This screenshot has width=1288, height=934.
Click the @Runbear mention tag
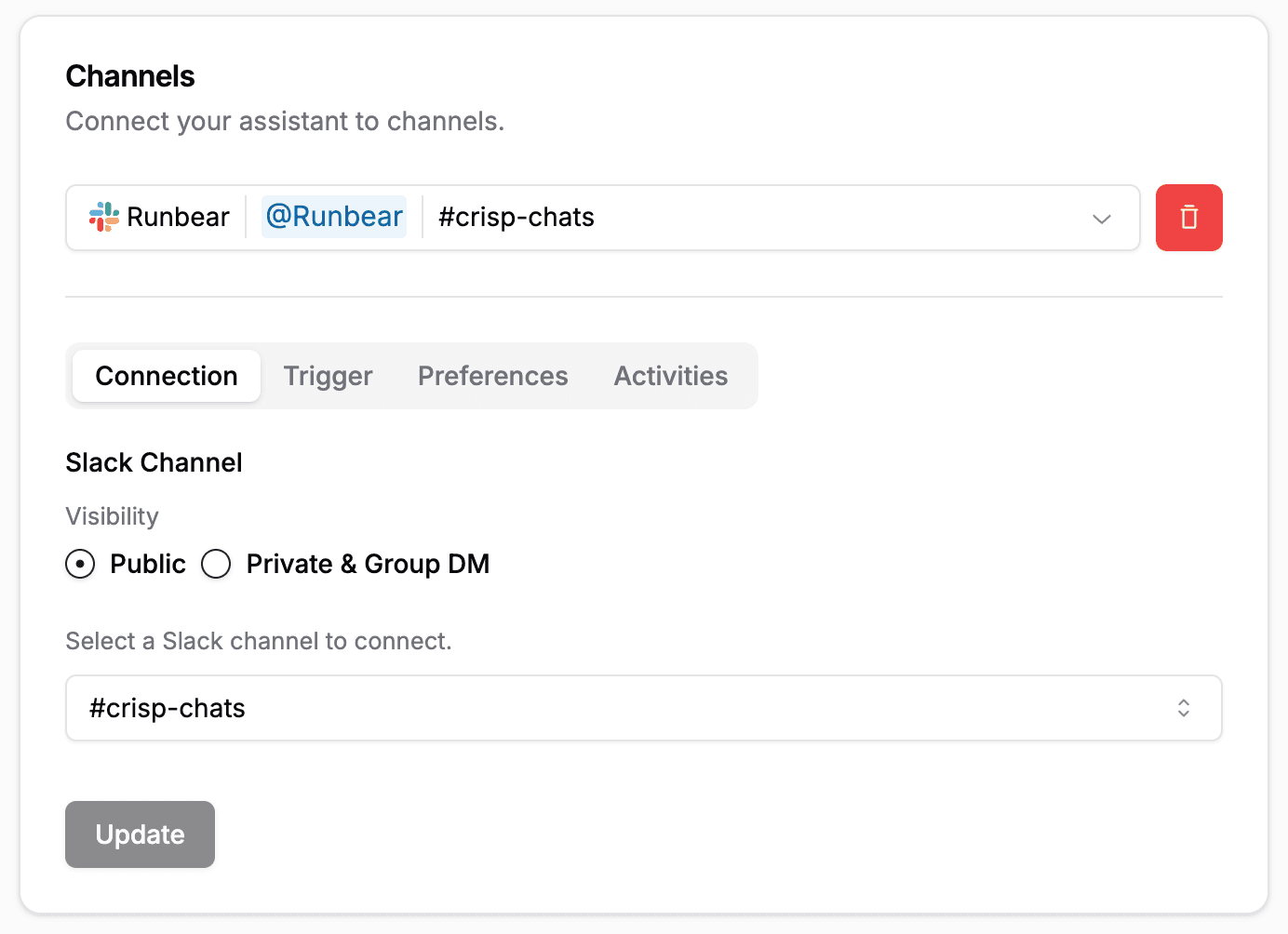coord(334,217)
